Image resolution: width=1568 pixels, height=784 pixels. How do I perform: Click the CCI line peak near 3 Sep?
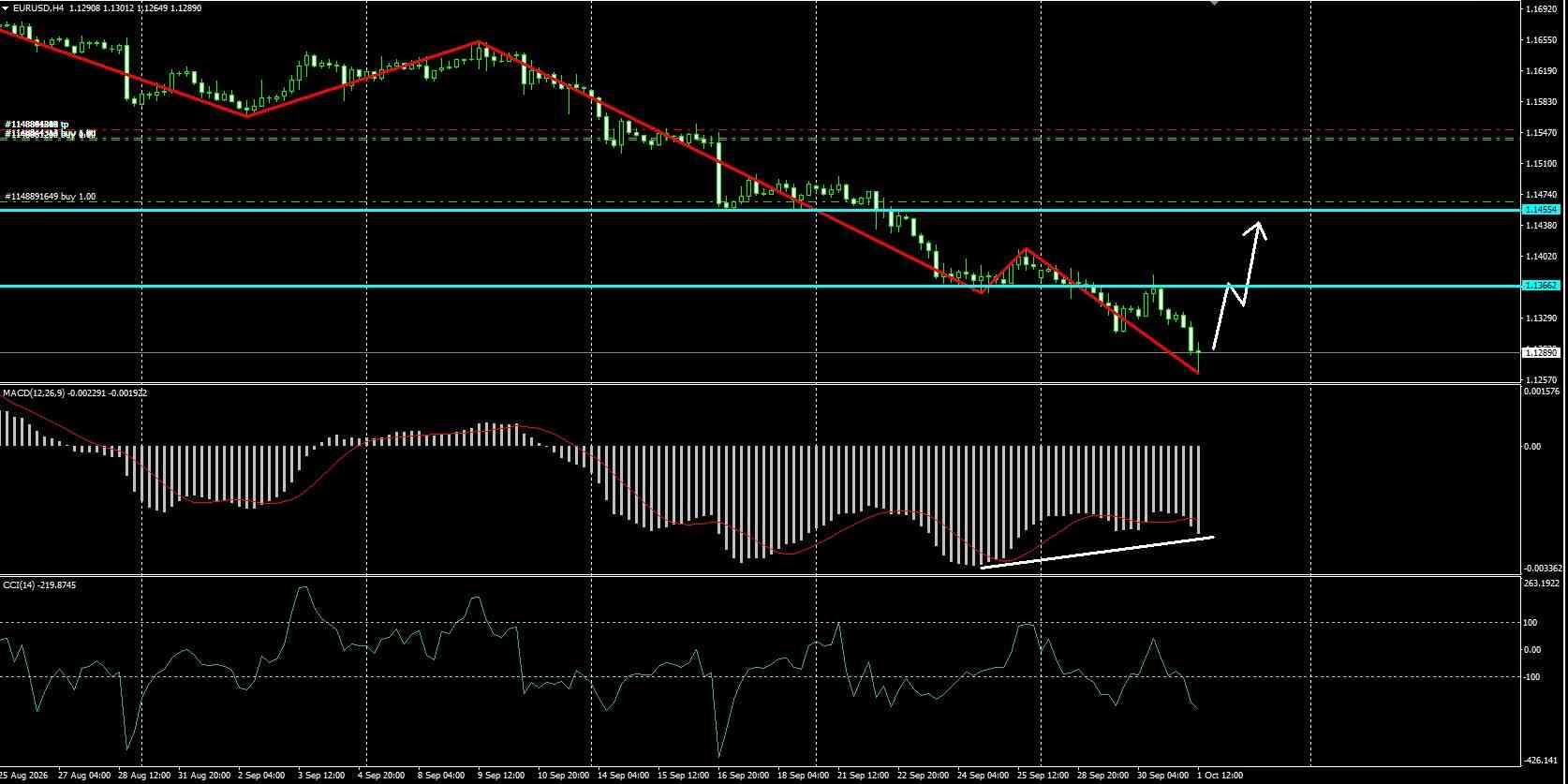coord(303,588)
